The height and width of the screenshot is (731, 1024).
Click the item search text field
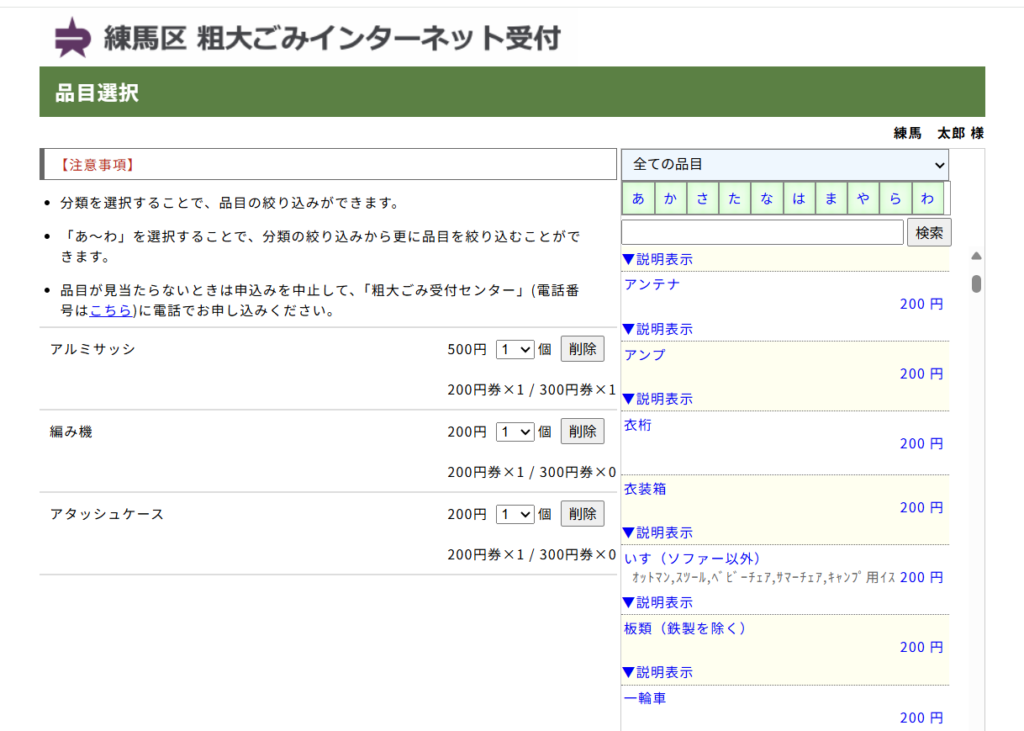tap(762, 232)
